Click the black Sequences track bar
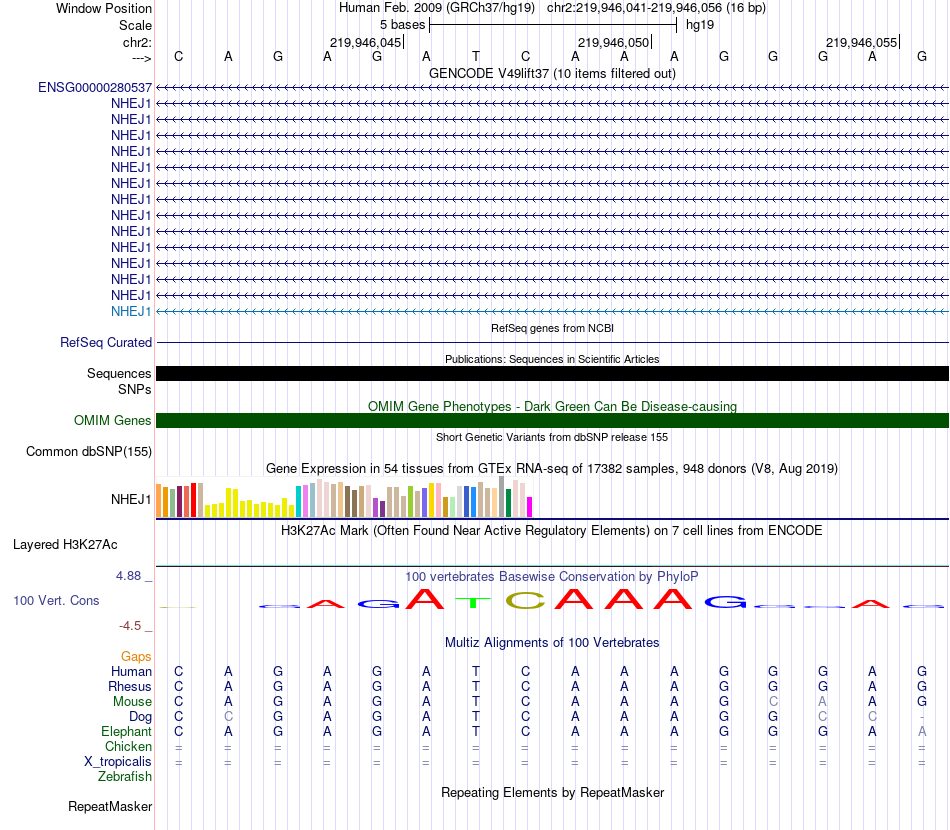This screenshot has width=950, height=830. (552, 373)
